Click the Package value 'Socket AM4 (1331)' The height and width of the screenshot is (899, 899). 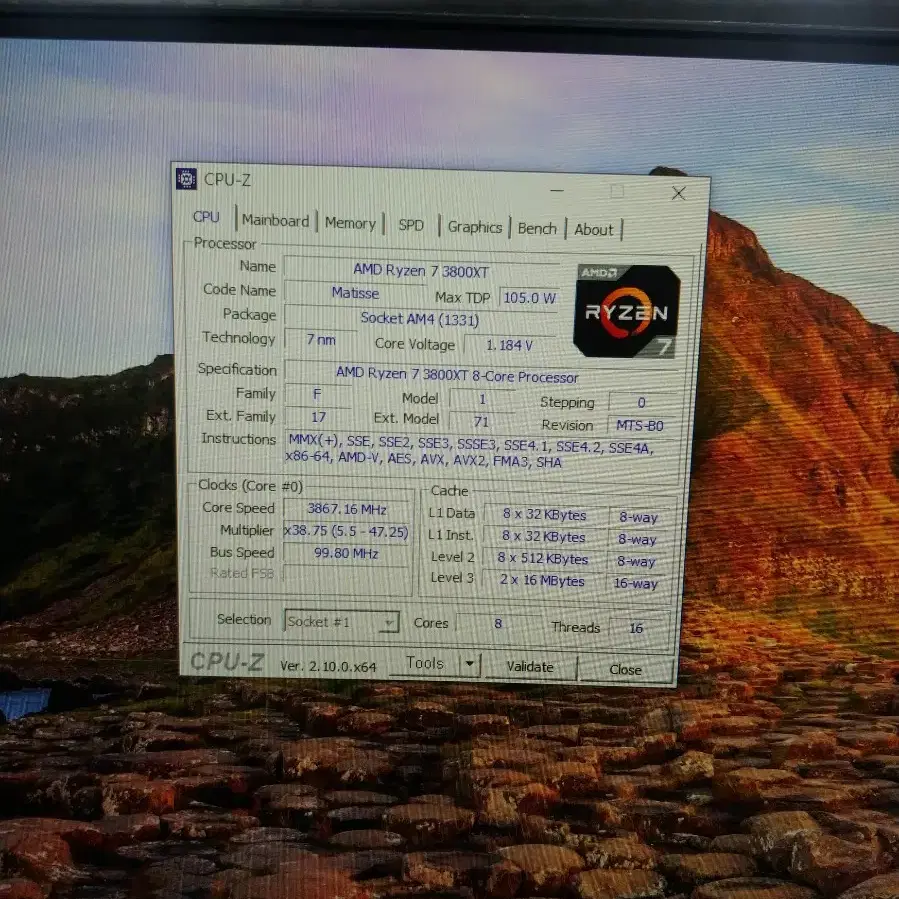click(420, 319)
